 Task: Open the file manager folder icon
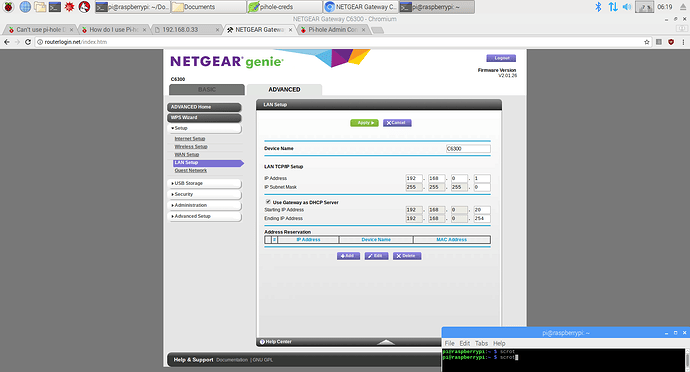pyautogui.click(x=40, y=7)
